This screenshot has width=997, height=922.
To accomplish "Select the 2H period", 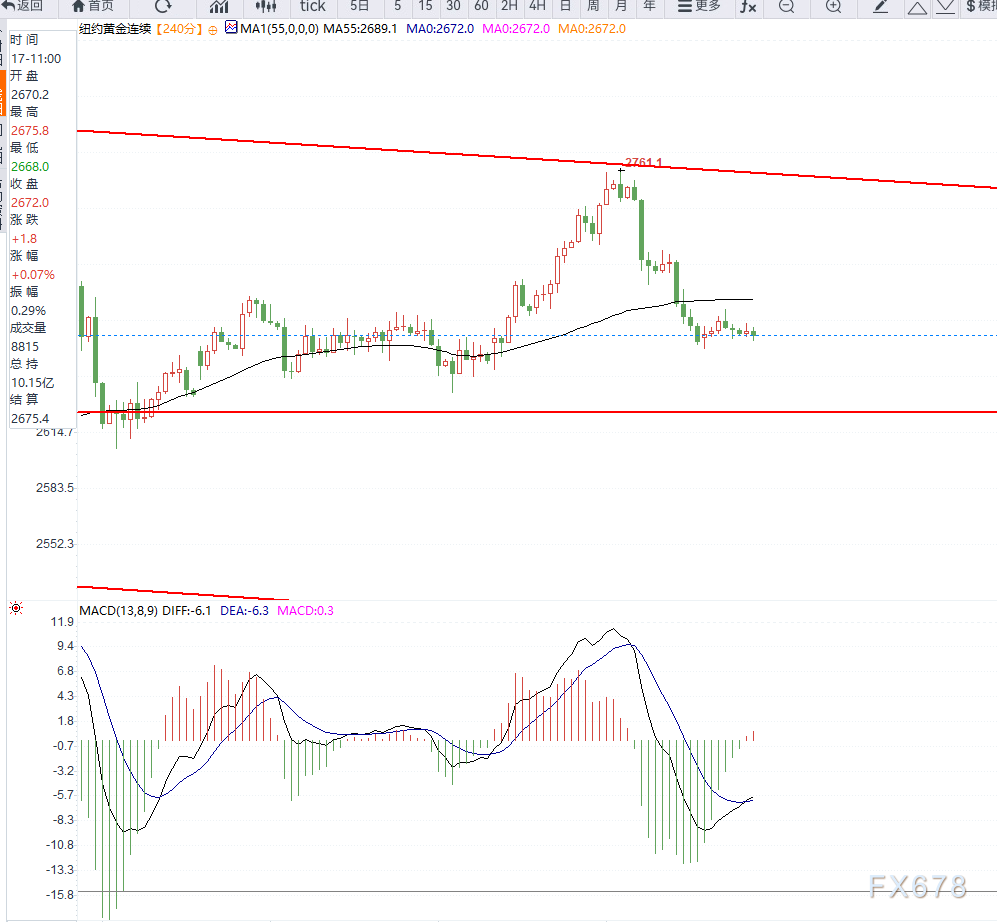I will (509, 6).
